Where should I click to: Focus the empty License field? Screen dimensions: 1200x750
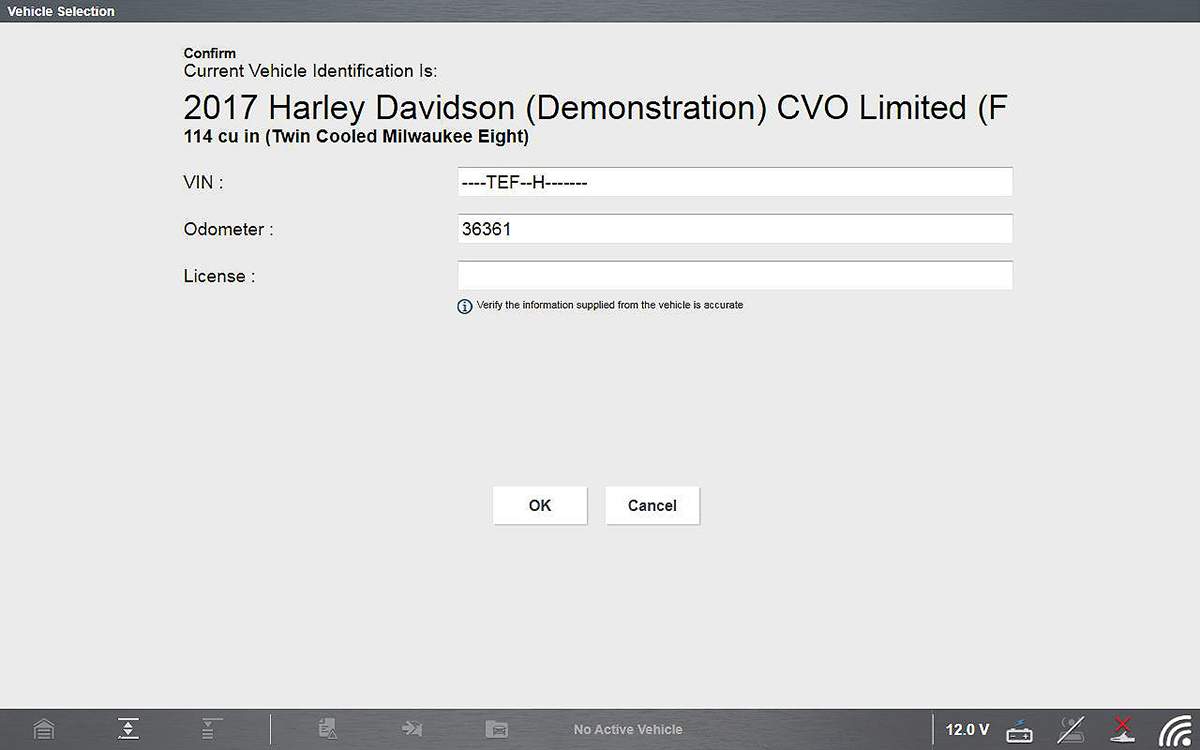pyautogui.click(x=735, y=276)
